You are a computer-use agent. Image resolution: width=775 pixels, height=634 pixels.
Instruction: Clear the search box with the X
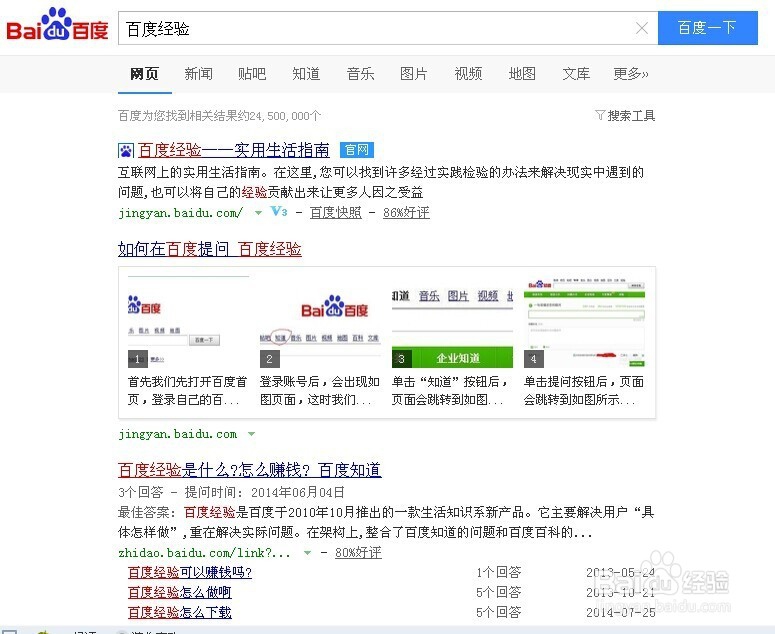point(642,28)
